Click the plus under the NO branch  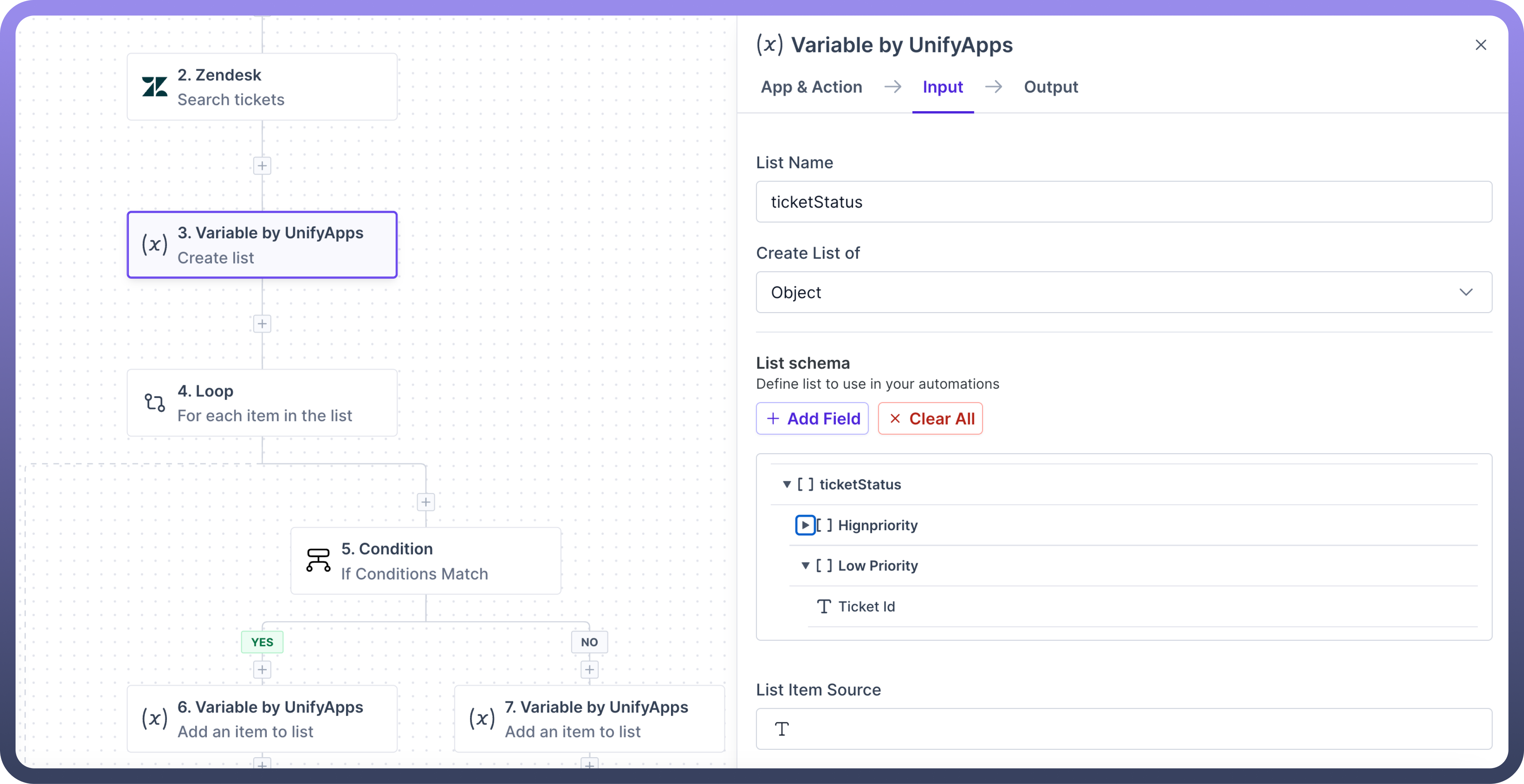(x=589, y=670)
